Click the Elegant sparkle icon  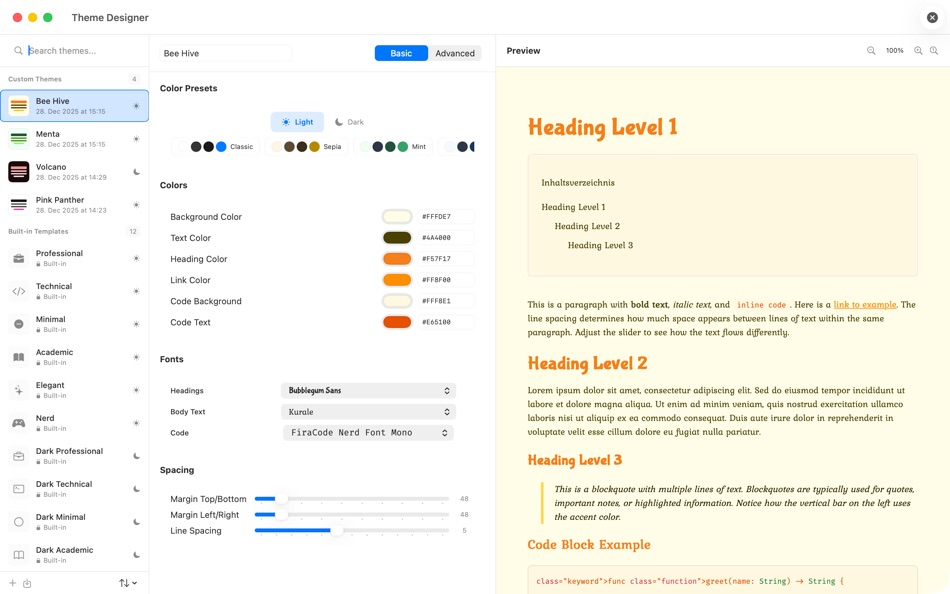pyautogui.click(x=19, y=390)
